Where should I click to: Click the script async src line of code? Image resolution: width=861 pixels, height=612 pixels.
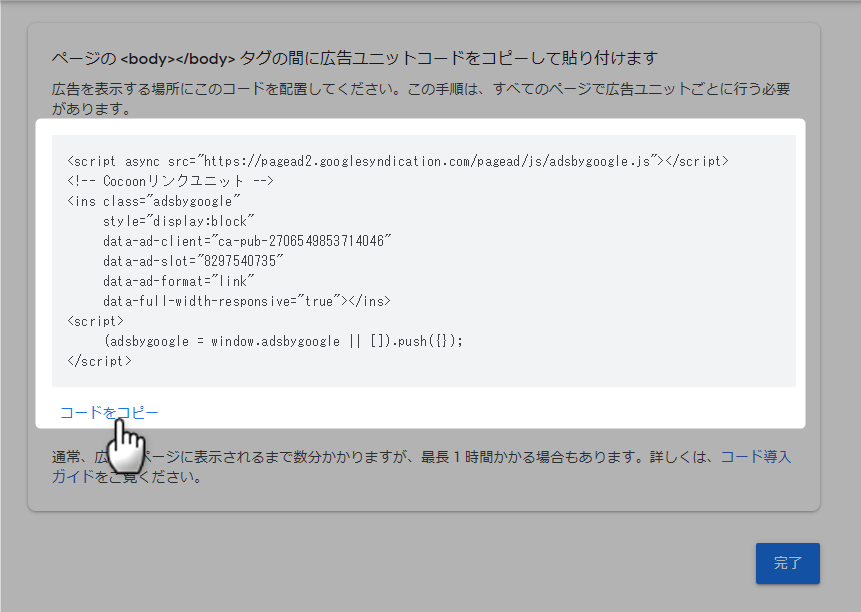pyautogui.click(x=398, y=161)
